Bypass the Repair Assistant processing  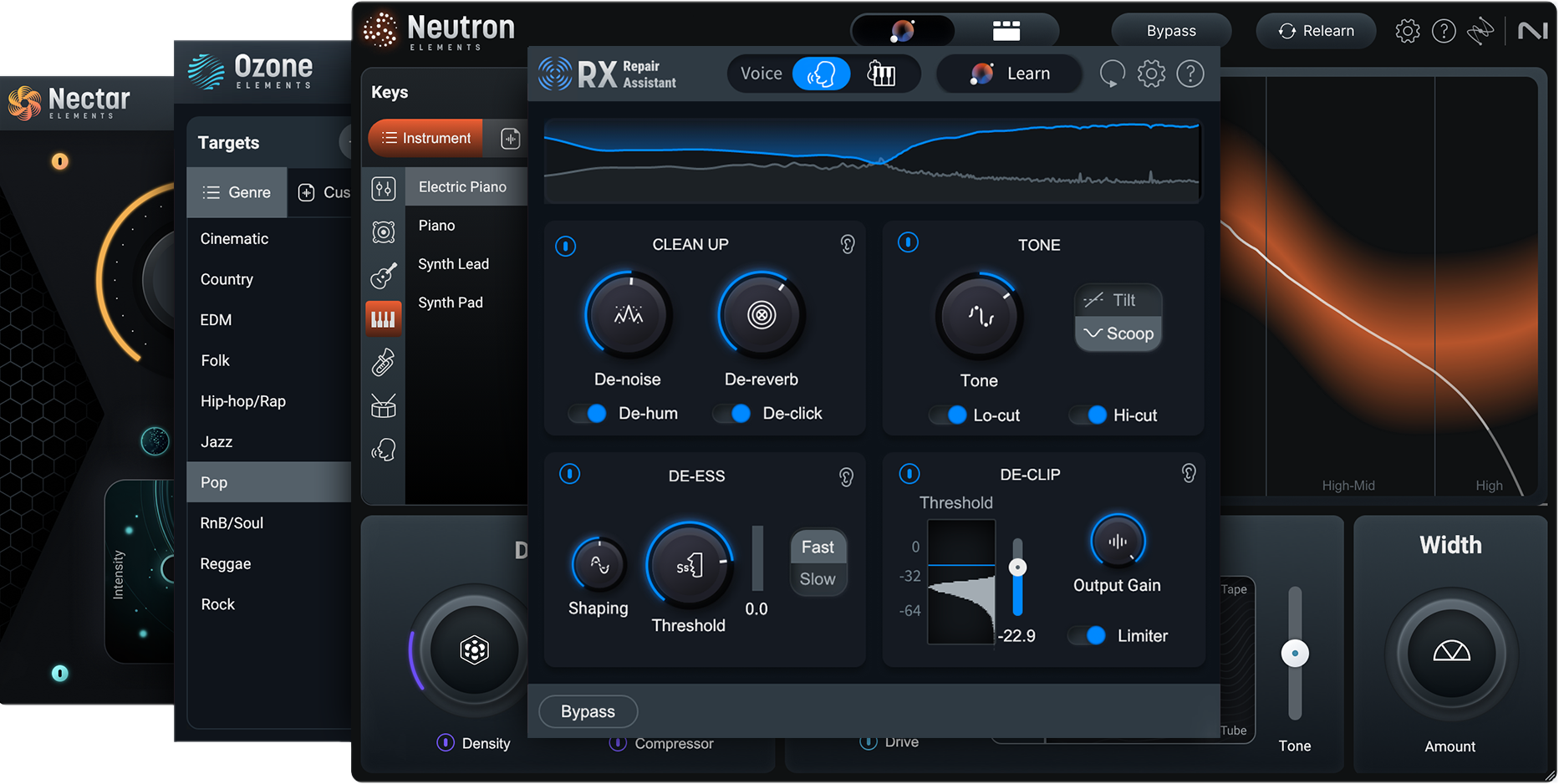588,711
